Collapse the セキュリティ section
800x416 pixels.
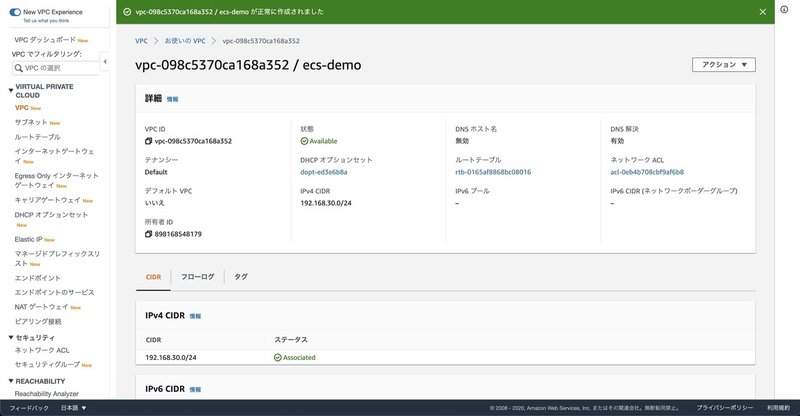coord(11,337)
